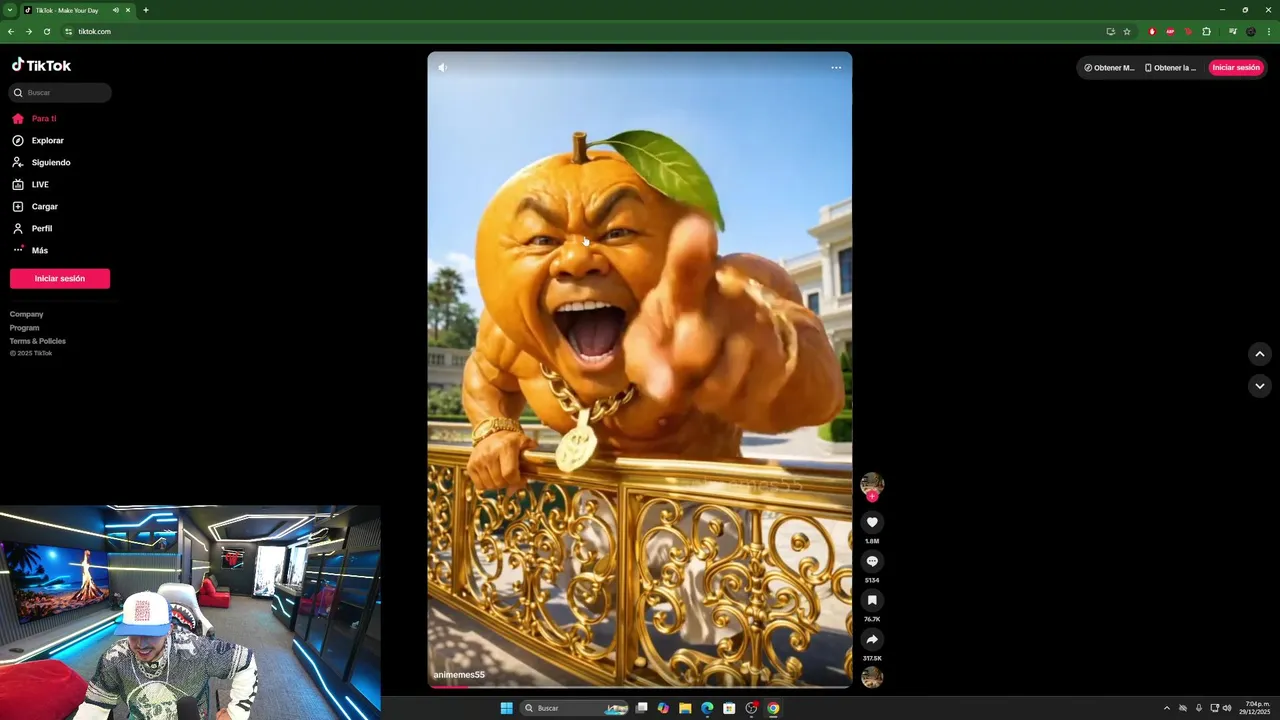Viewport: 1280px width, 720px height.
Task: Reload the page with refresh icon
Action: pos(47,31)
